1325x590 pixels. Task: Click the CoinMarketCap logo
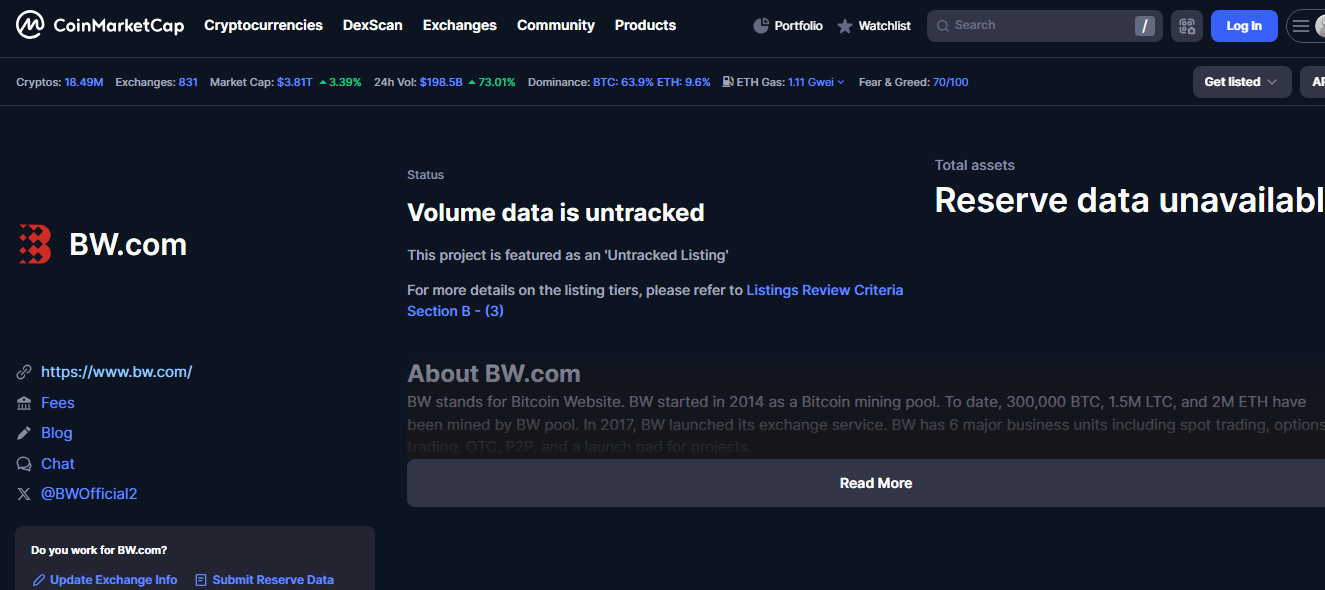100,25
